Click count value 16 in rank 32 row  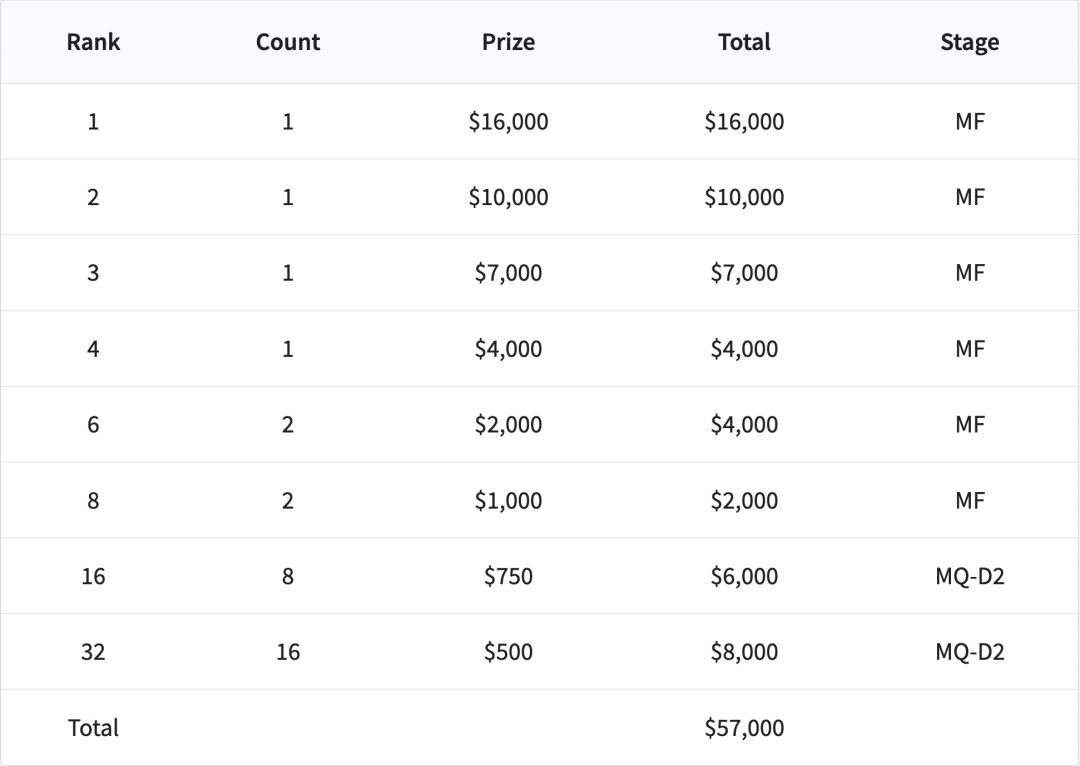(288, 652)
